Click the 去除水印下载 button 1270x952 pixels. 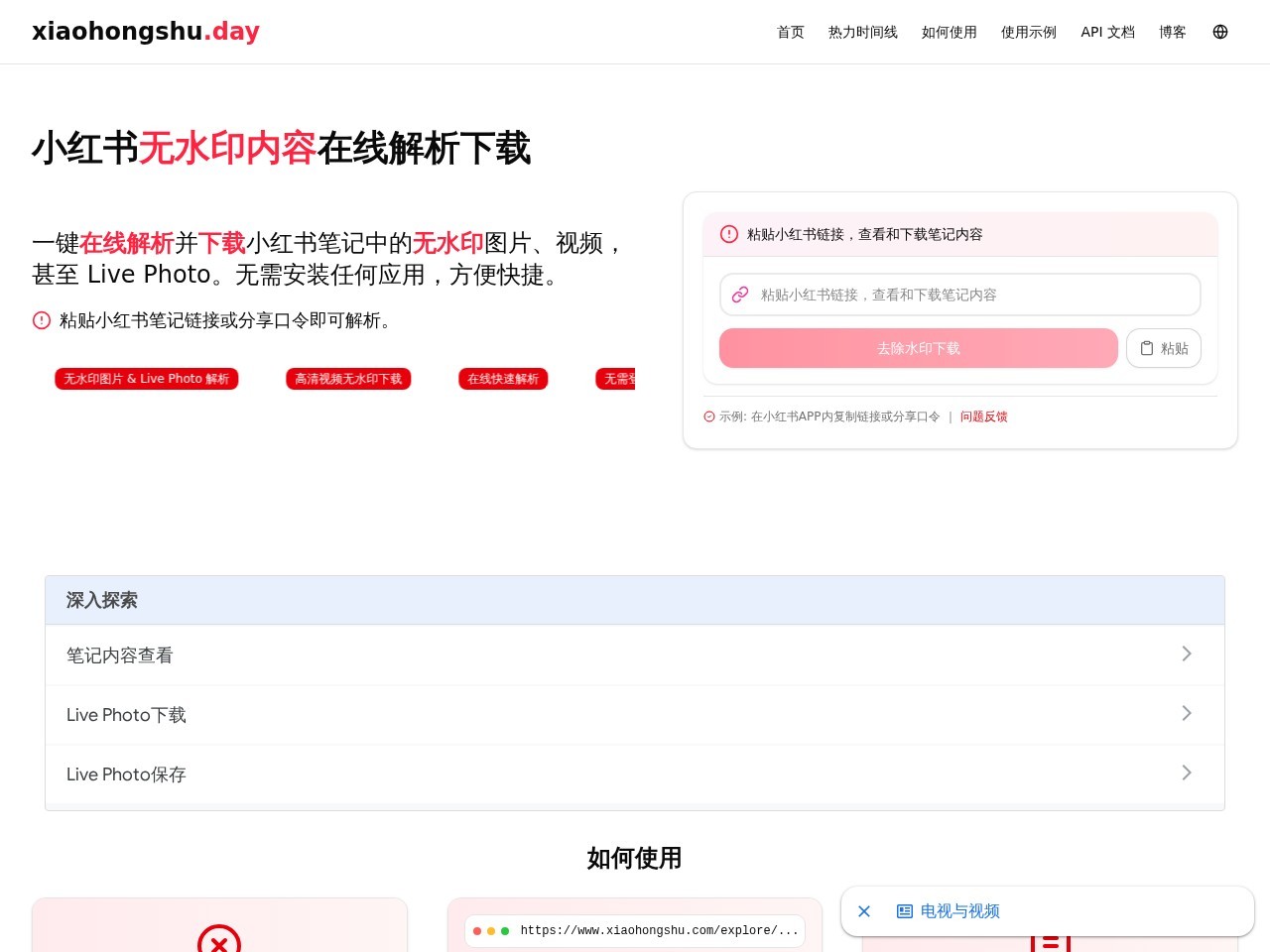(919, 348)
